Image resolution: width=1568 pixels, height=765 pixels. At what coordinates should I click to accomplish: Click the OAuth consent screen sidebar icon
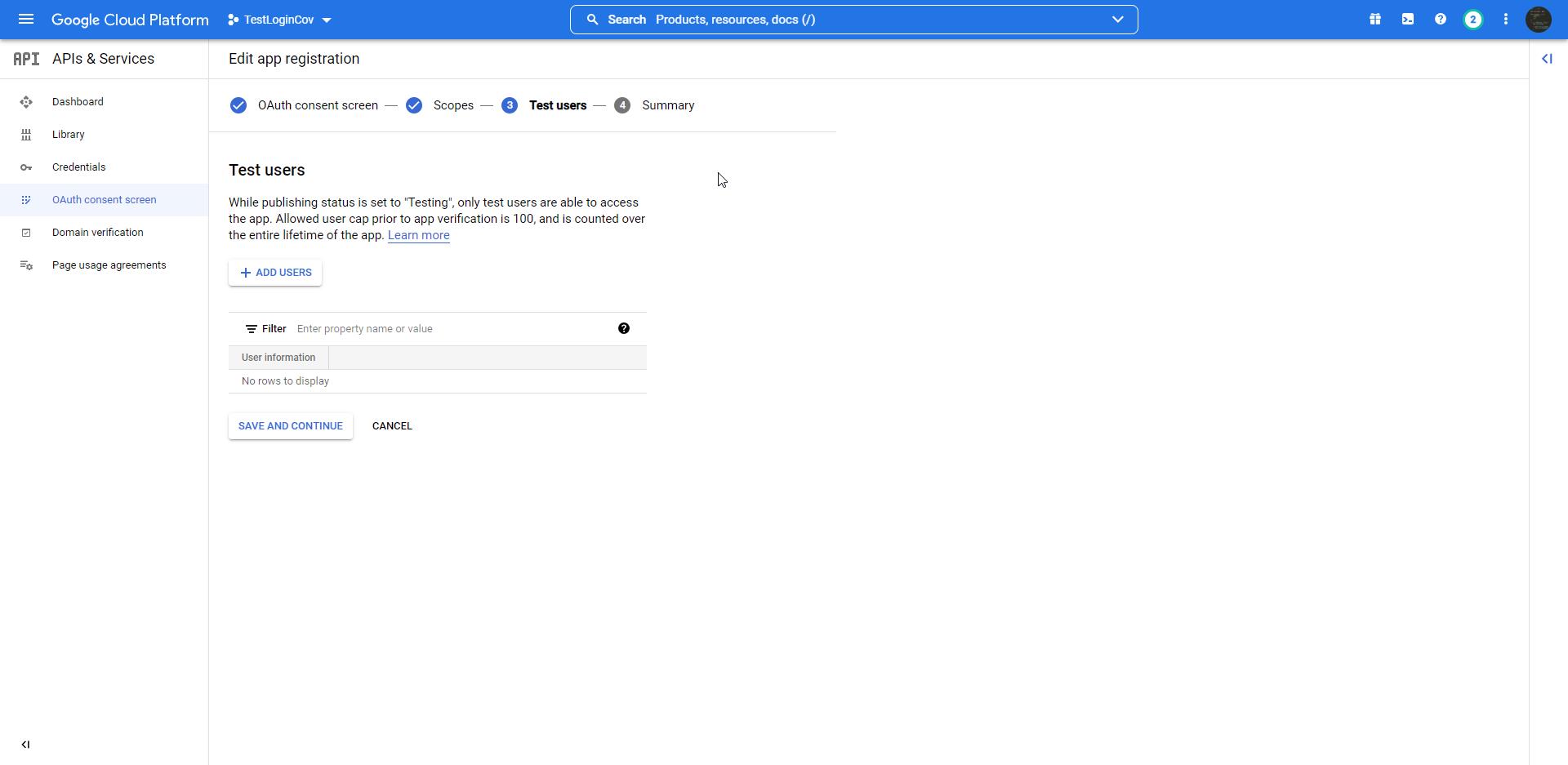(x=26, y=200)
